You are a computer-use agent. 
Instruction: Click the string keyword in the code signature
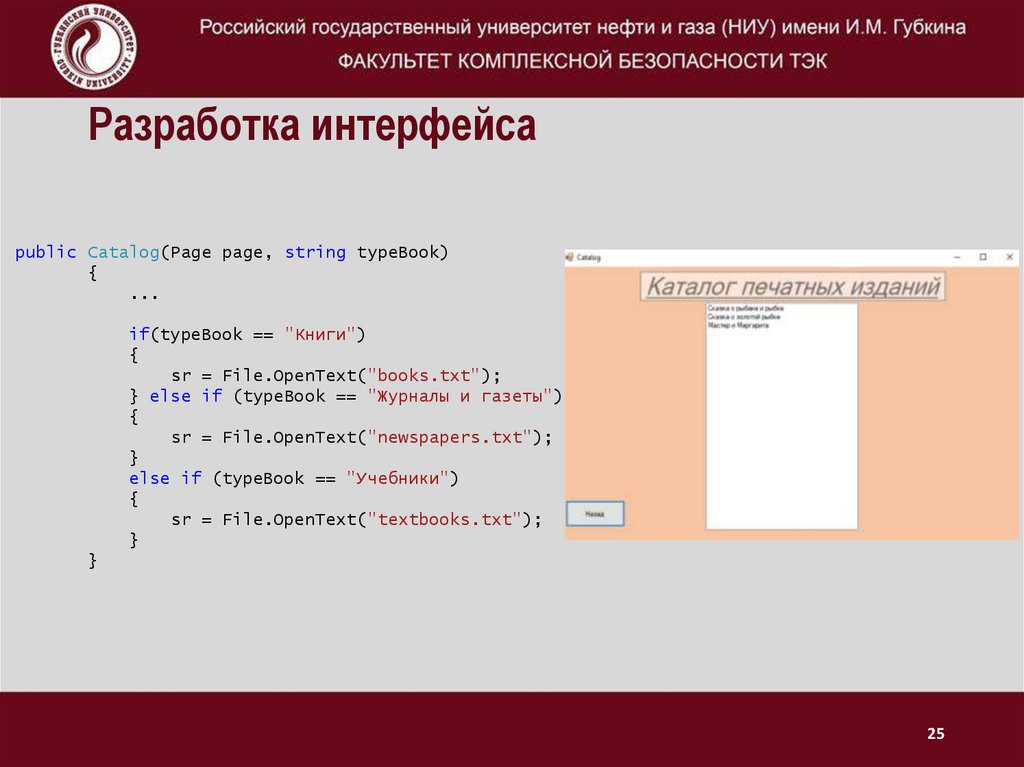click(316, 252)
